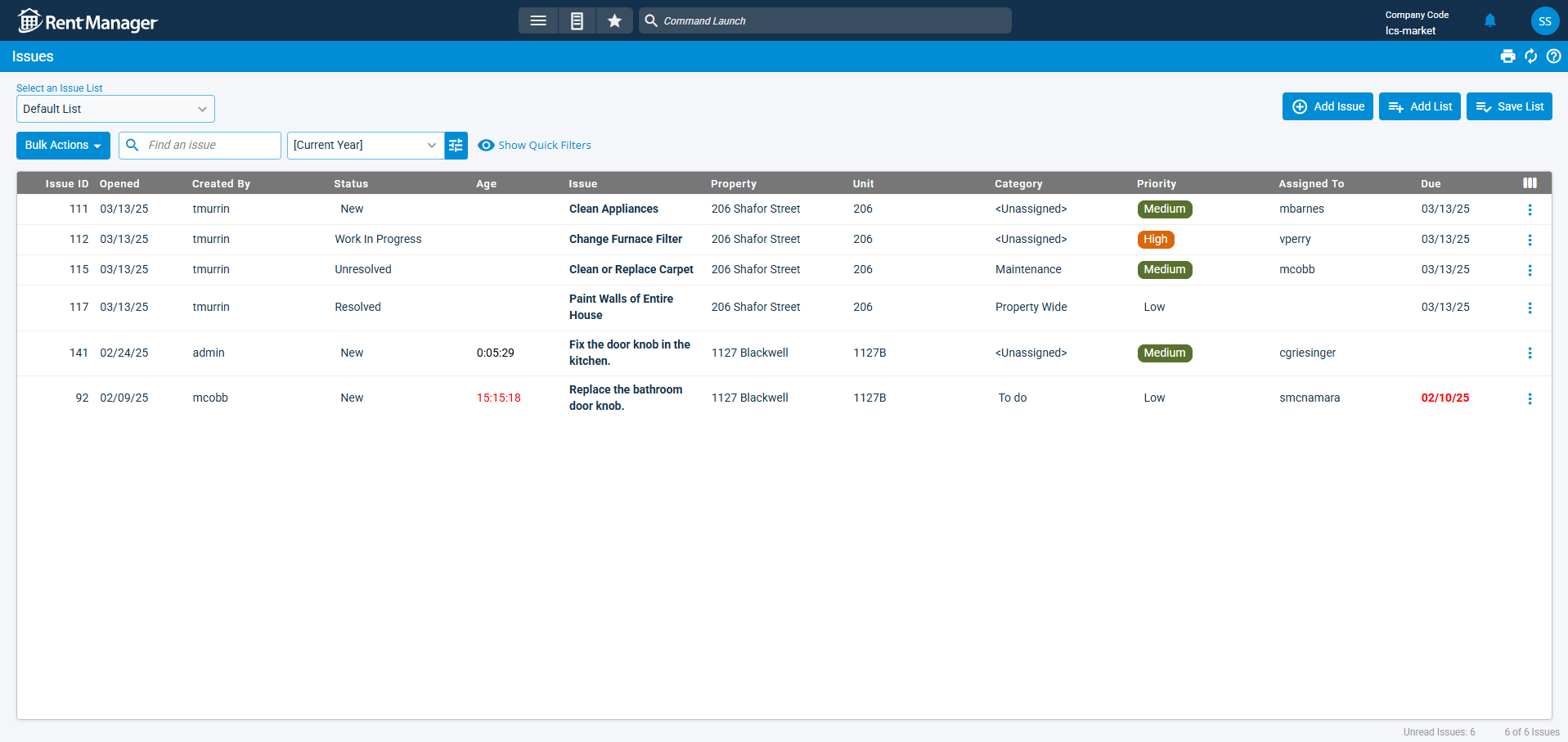Screen dimensions: 1568x742
Task: Open the help question mark icon
Action: pos(1553,56)
